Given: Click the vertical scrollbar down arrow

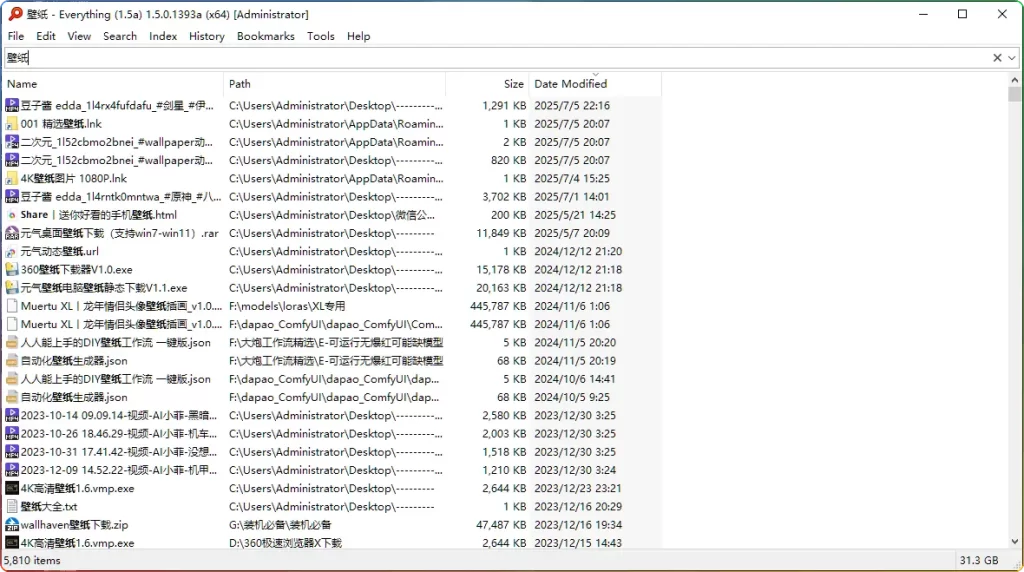Looking at the screenshot, I should point(1014,541).
